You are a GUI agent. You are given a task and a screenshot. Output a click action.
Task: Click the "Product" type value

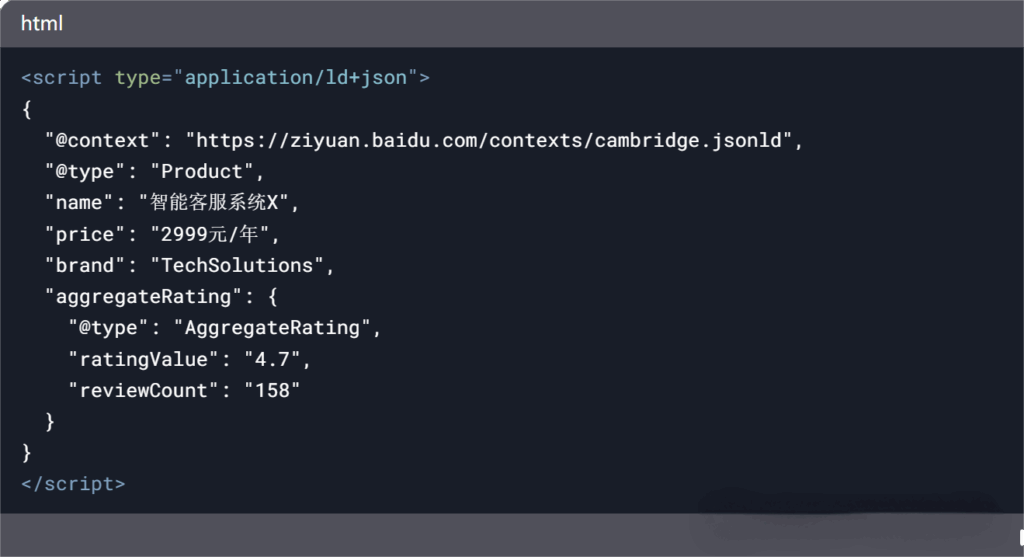(x=202, y=172)
